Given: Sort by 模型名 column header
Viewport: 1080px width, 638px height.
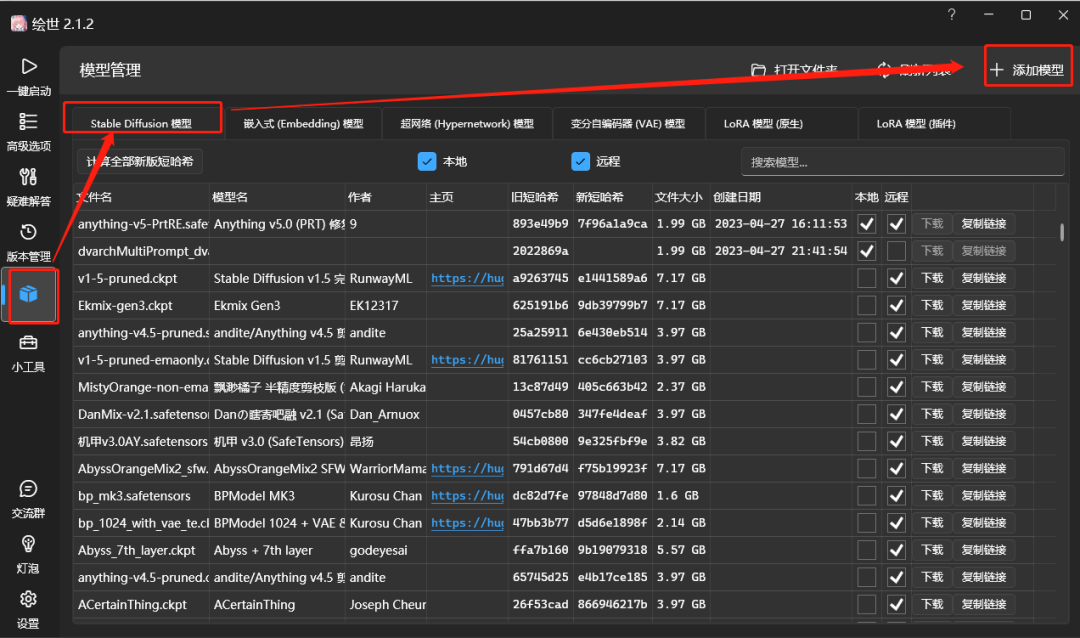Looking at the screenshot, I should 277,197.
